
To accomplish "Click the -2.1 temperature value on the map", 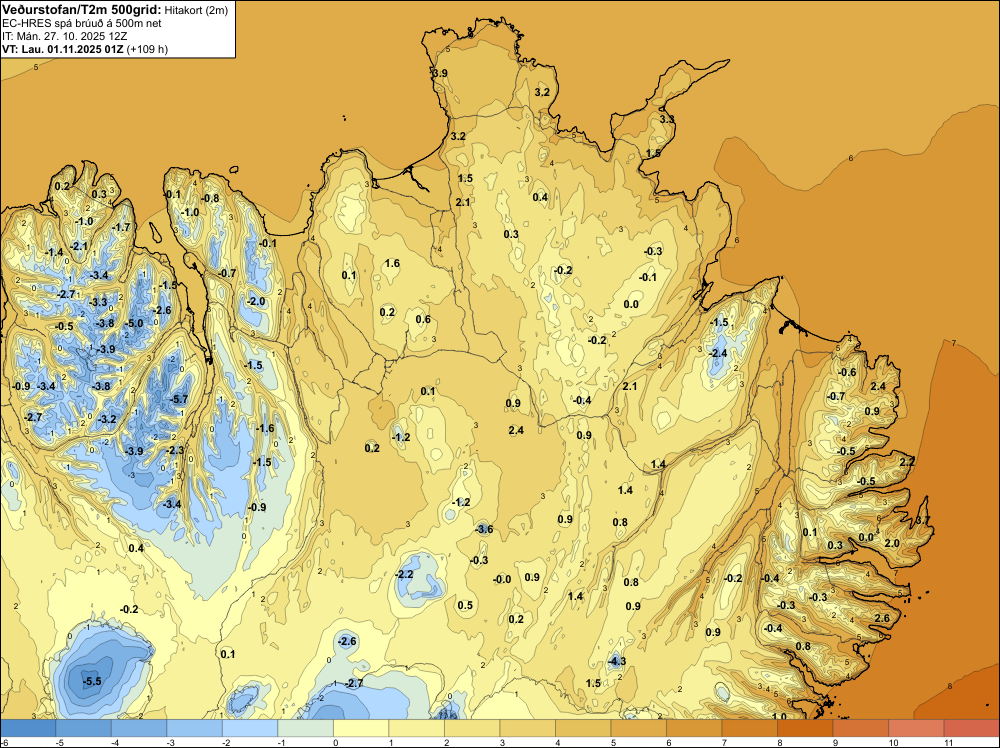I will coord(80,246).
